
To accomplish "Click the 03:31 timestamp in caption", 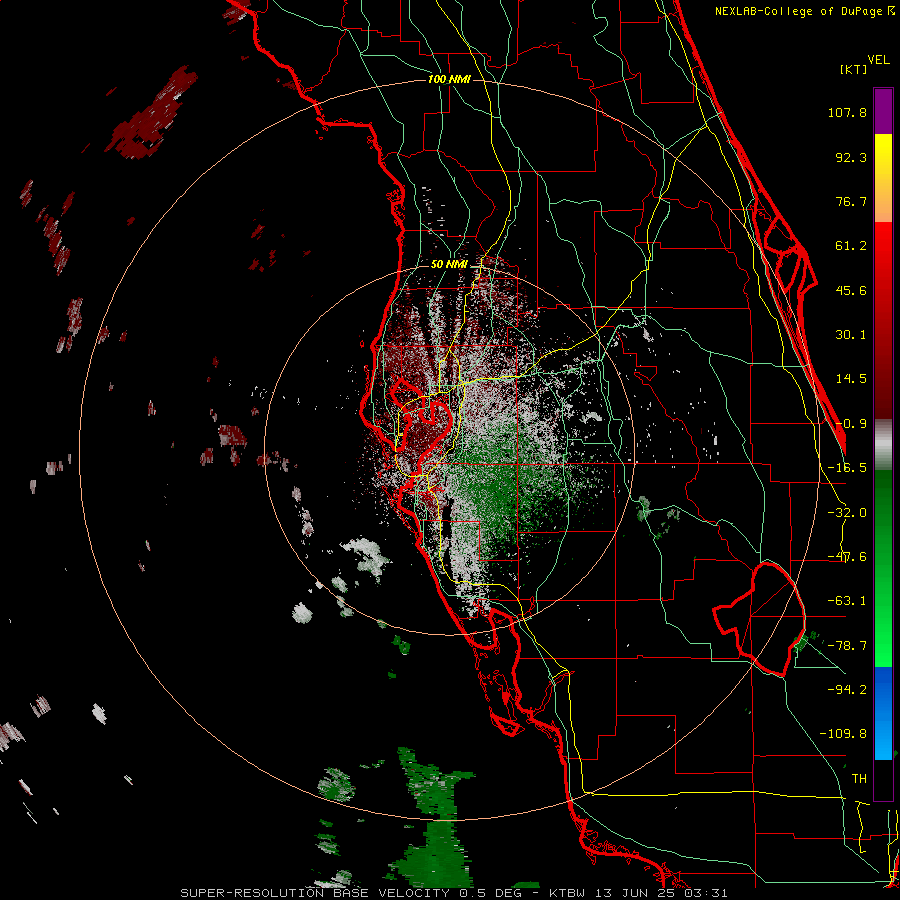I will point(706,893).
